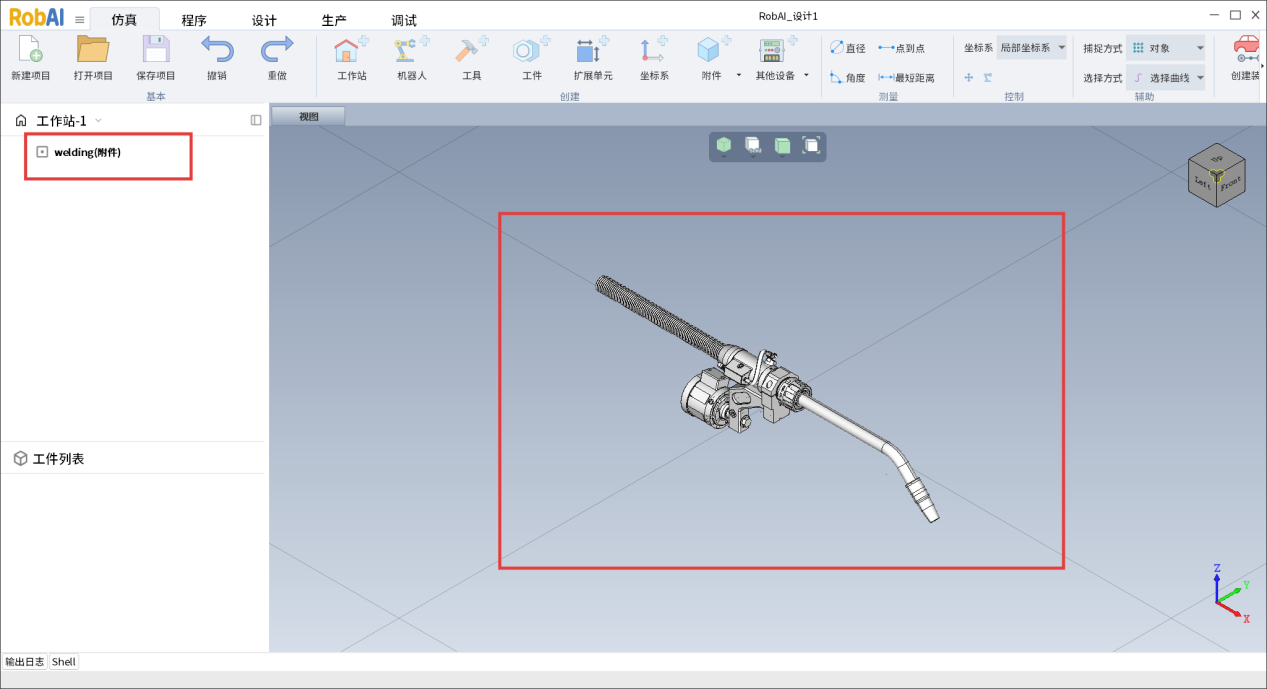
Task: Switch to the 生产 tab
Action: (334, 20)
